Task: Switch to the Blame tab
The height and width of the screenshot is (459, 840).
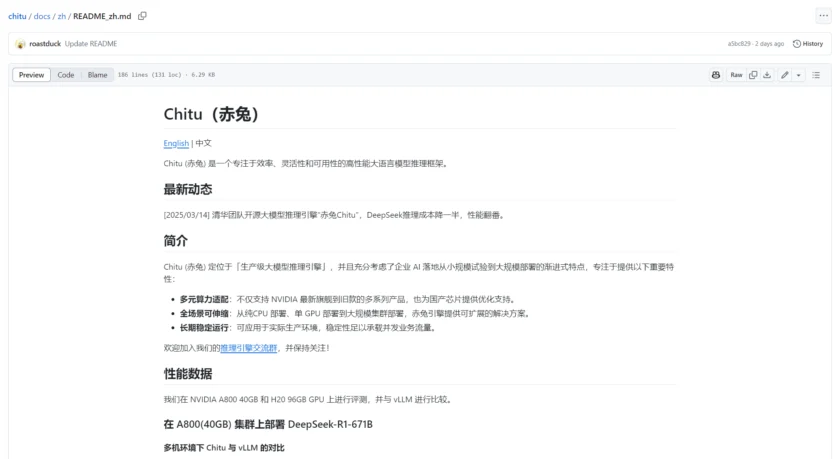Action: [x=98, y=75]
